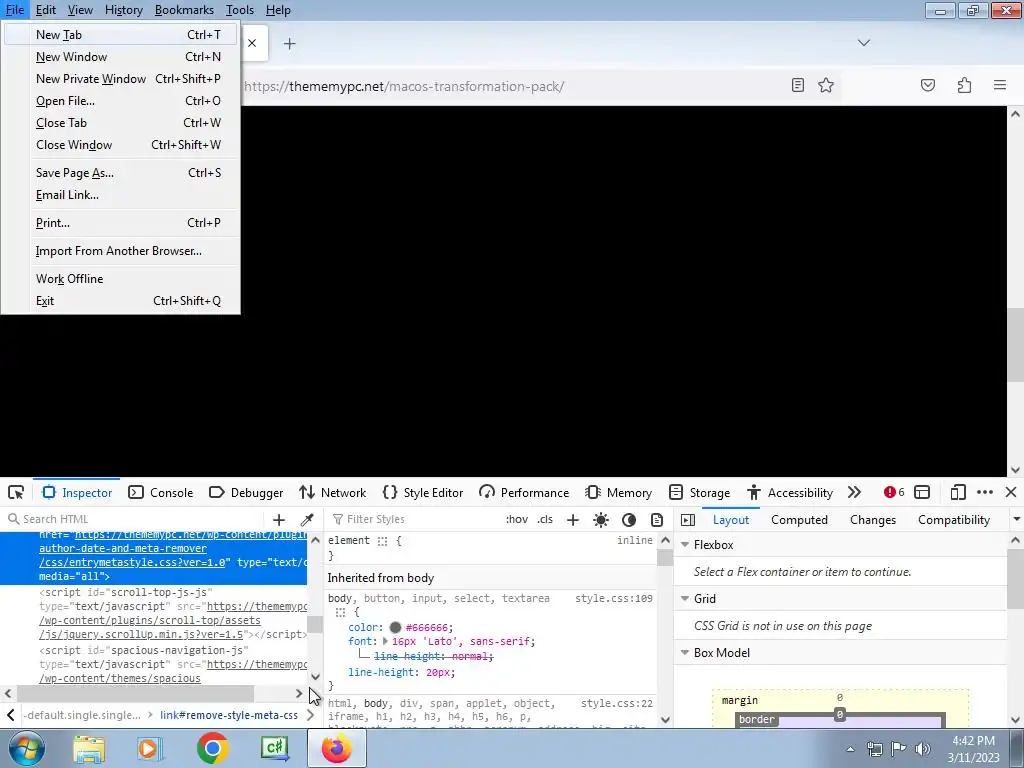The height and width of the screenshot is (768, 1024).
Task: Toggle the 3-pane inspector layout
Action: [x=688, y=520]
